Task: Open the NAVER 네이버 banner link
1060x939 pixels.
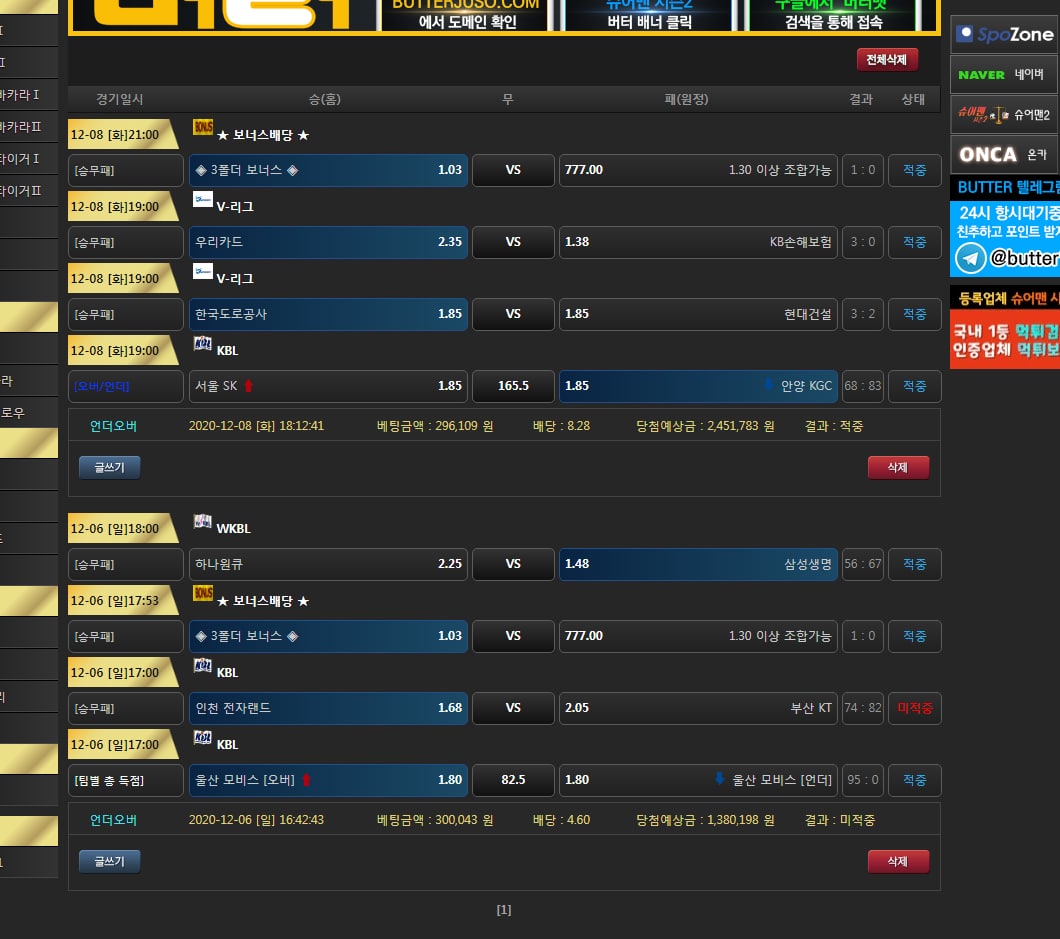Action: click(1004, 75)
